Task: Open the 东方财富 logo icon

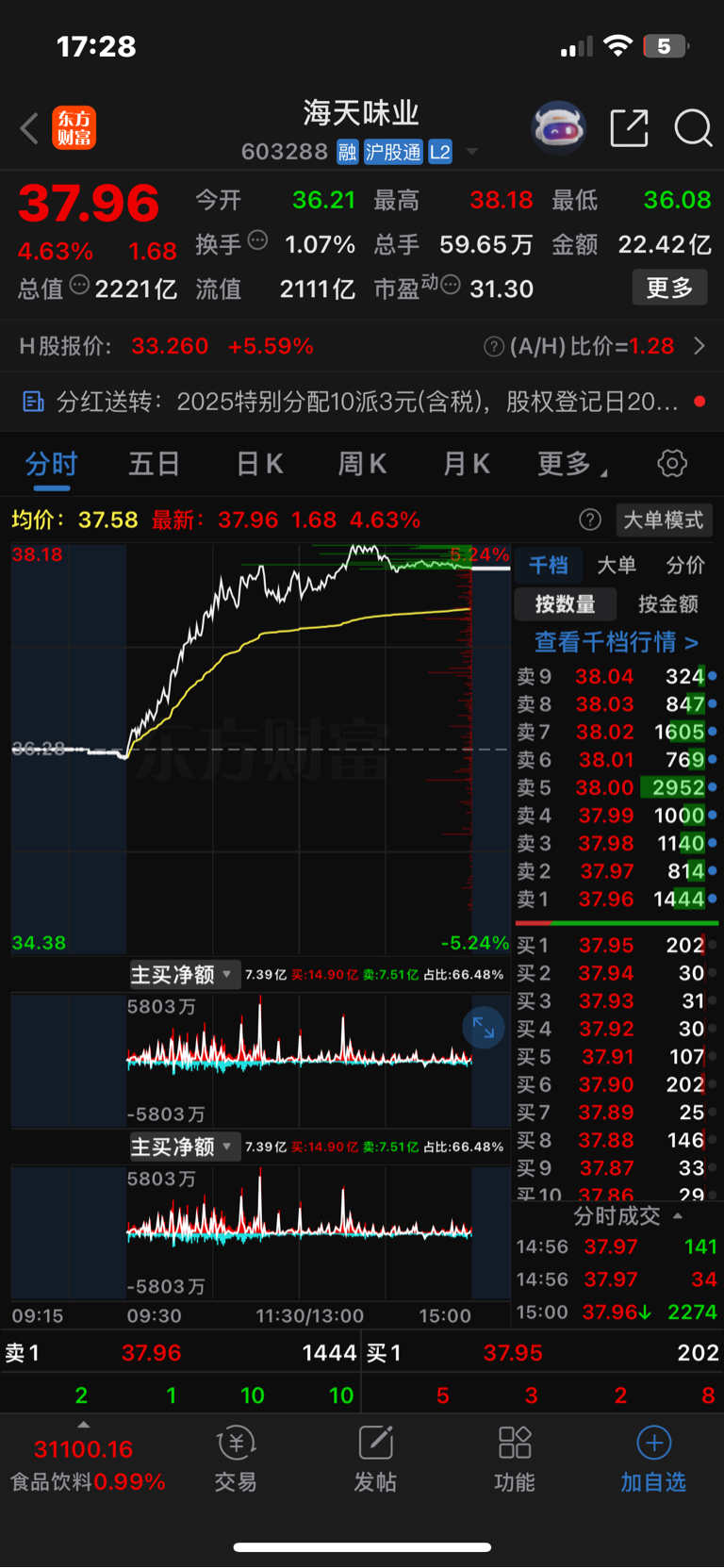Action: coord(74,128)
